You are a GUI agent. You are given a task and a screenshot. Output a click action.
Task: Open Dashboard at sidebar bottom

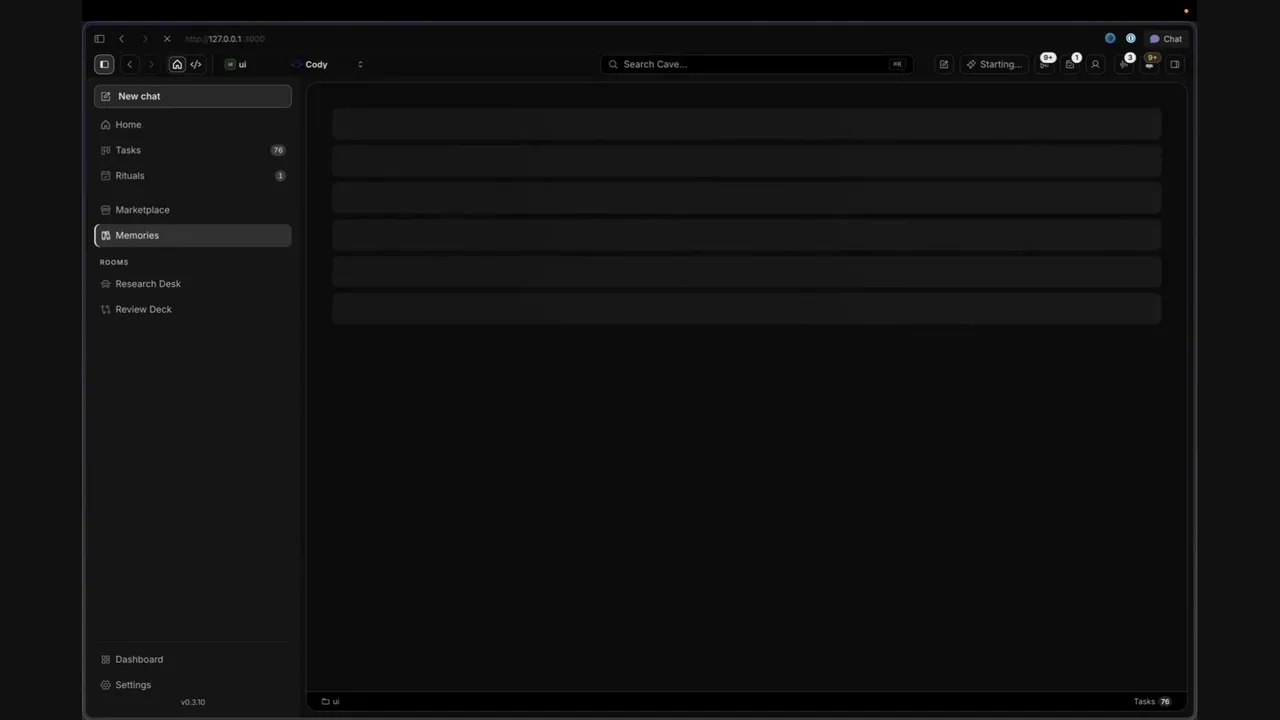click(193, 660)
